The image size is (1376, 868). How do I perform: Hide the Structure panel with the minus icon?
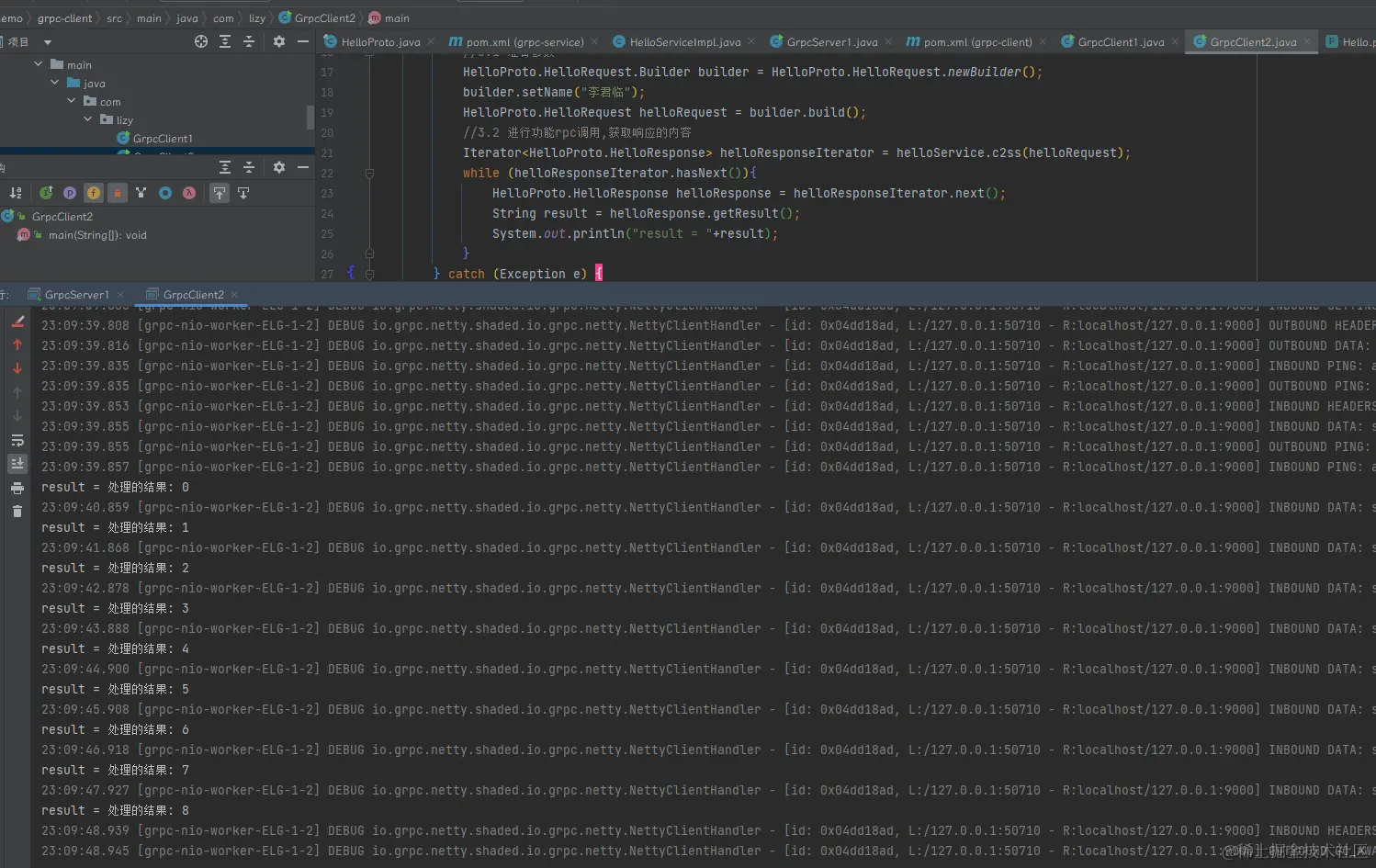(x=303, y=167)
